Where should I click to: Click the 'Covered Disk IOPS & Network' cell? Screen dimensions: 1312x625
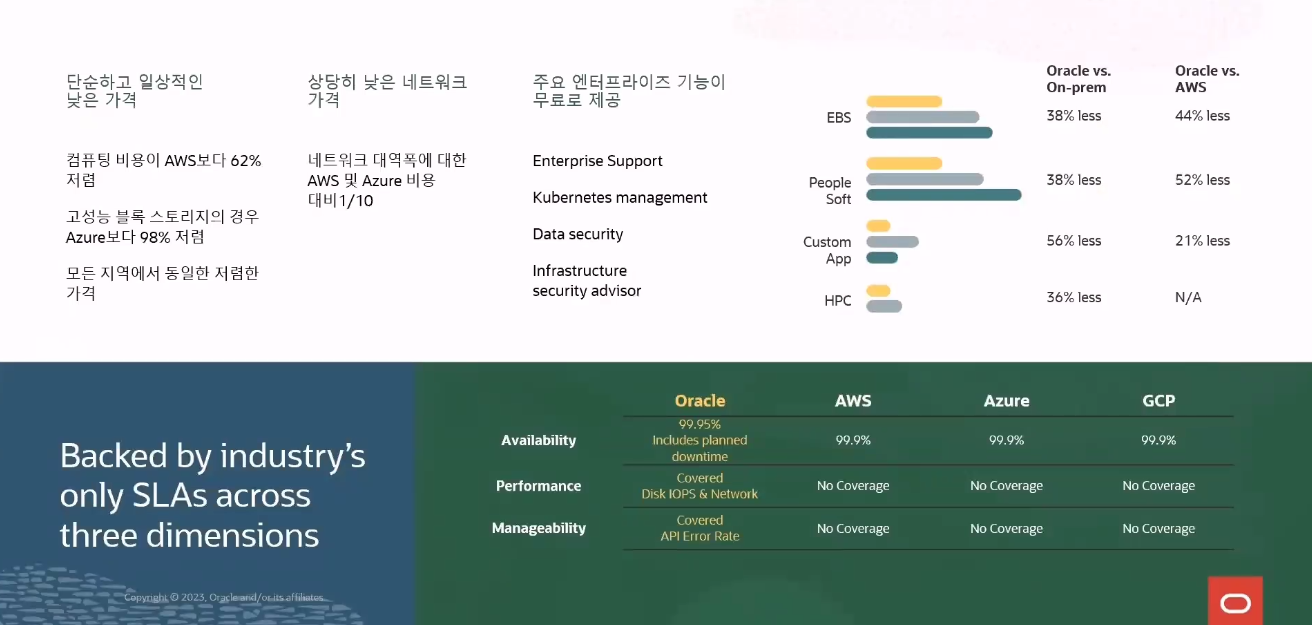click(x=700, y=486)
